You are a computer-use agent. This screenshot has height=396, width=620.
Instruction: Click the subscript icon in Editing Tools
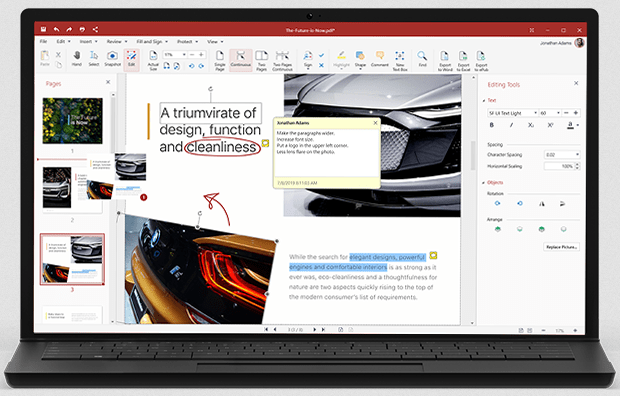click(531, 125)
